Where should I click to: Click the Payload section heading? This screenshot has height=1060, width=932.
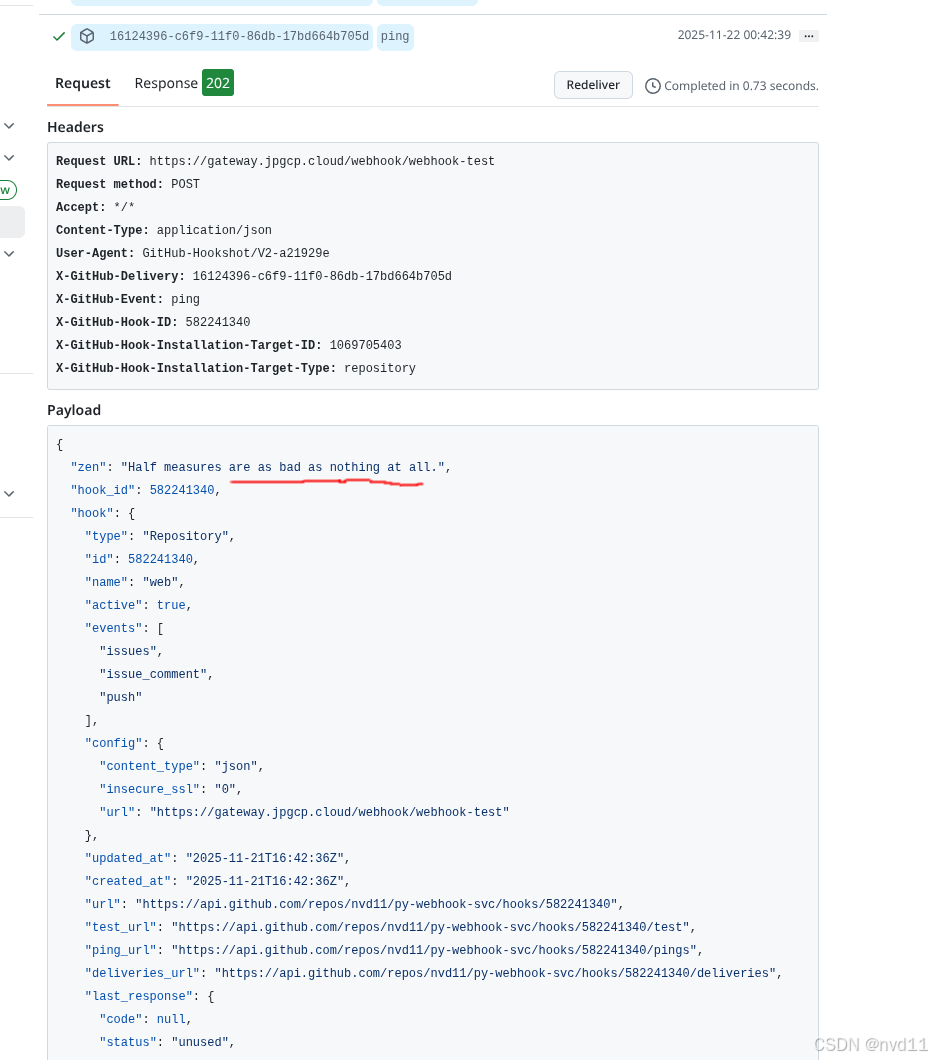[x=74, y=410]
